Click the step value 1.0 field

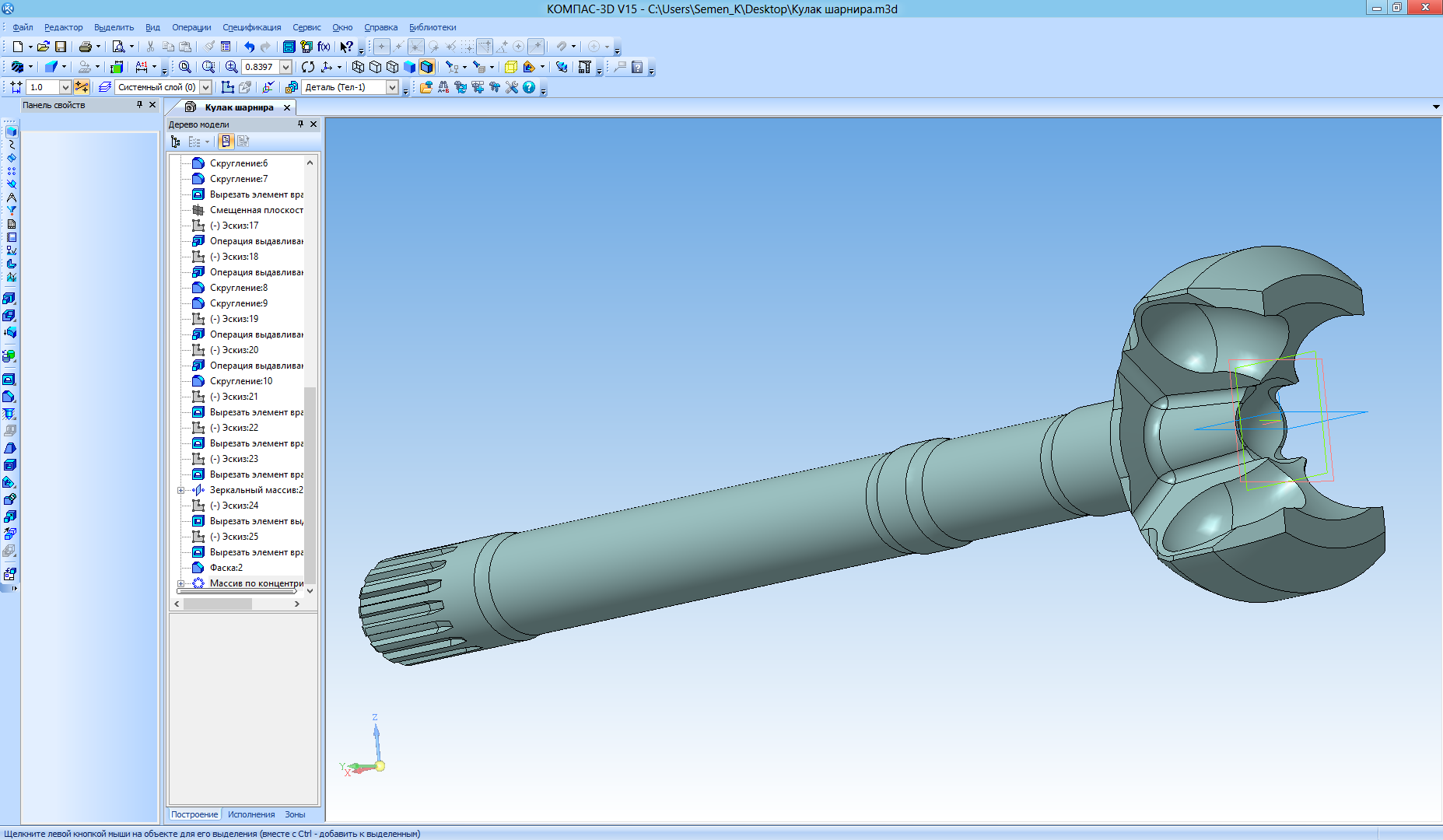coord(43,87)
